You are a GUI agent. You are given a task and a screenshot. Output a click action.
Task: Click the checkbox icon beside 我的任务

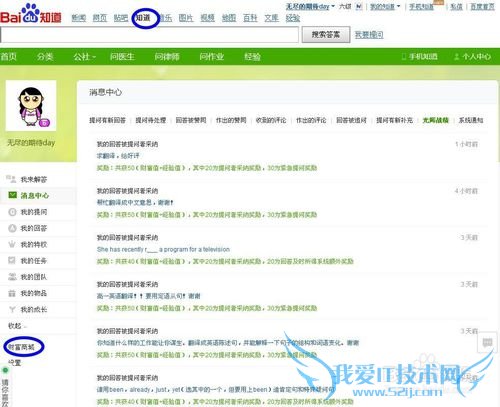pos(12,261)
